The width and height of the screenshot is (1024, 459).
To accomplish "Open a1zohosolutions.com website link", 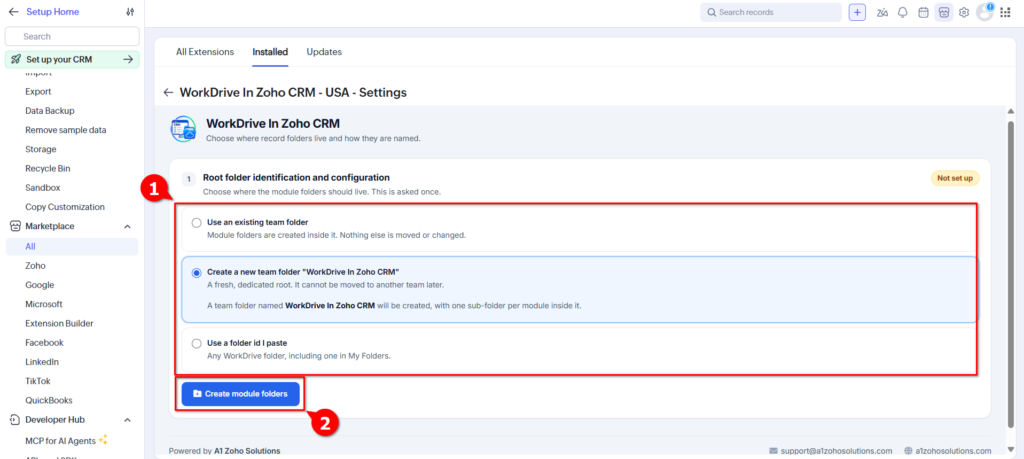I will click(x=953, y=451).
